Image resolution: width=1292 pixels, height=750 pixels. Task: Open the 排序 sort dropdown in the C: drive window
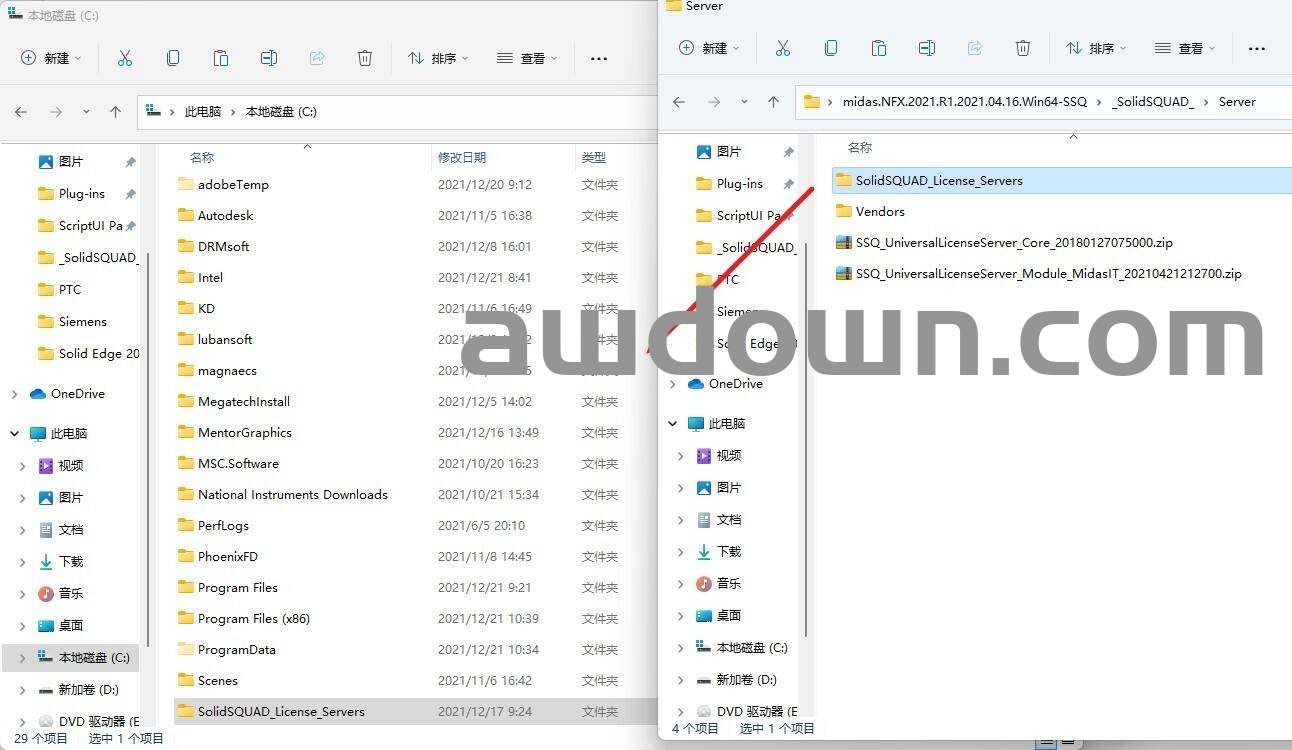click(x=438, y=59)
